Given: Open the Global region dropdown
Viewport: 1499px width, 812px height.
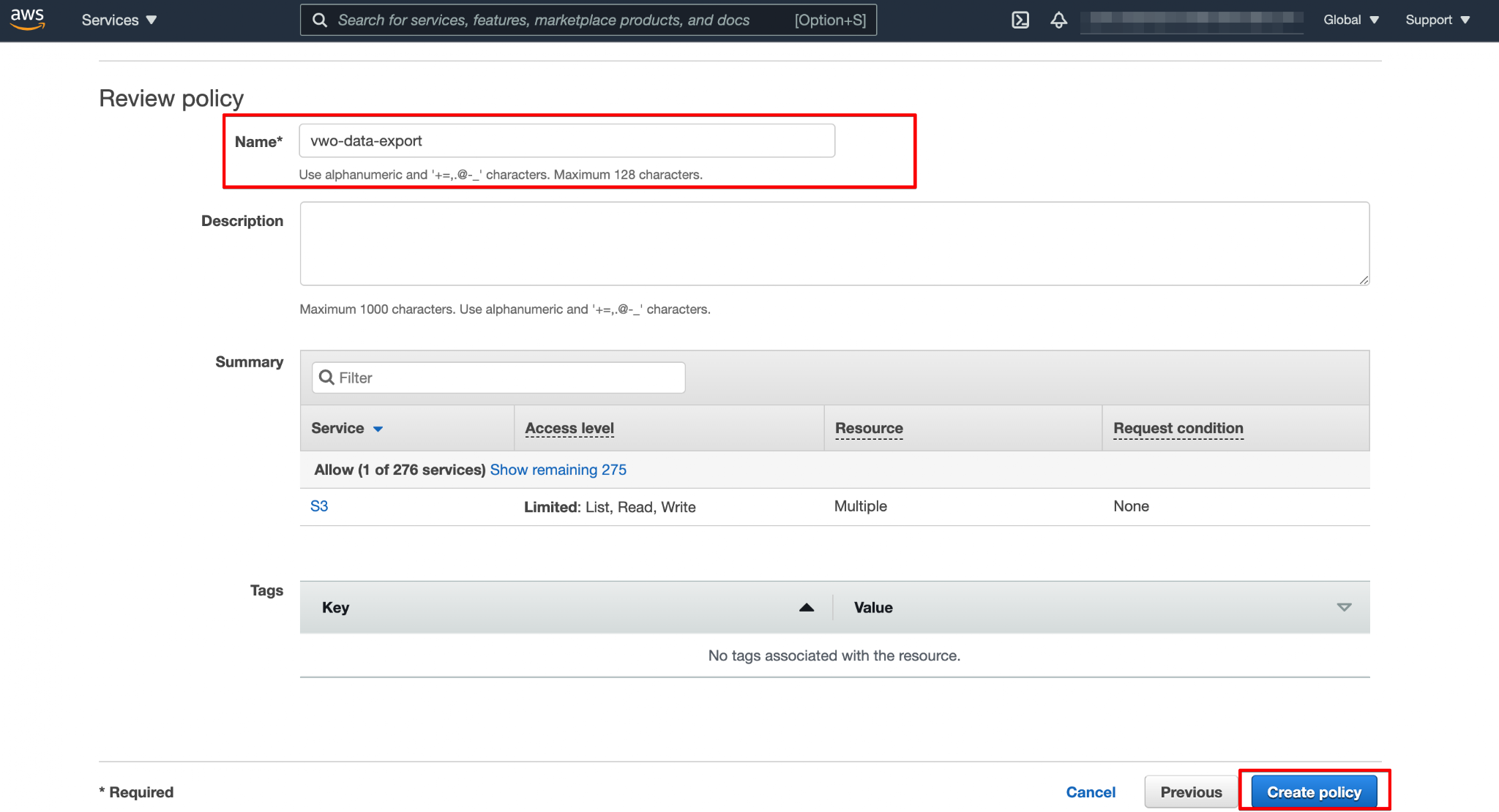Looking at the screenshot, I should point(1351,20).
